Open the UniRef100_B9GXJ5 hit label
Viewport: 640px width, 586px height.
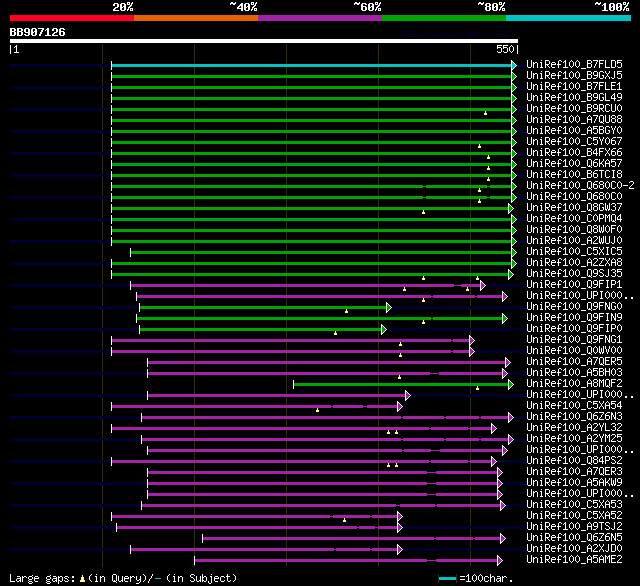[574, 75]
